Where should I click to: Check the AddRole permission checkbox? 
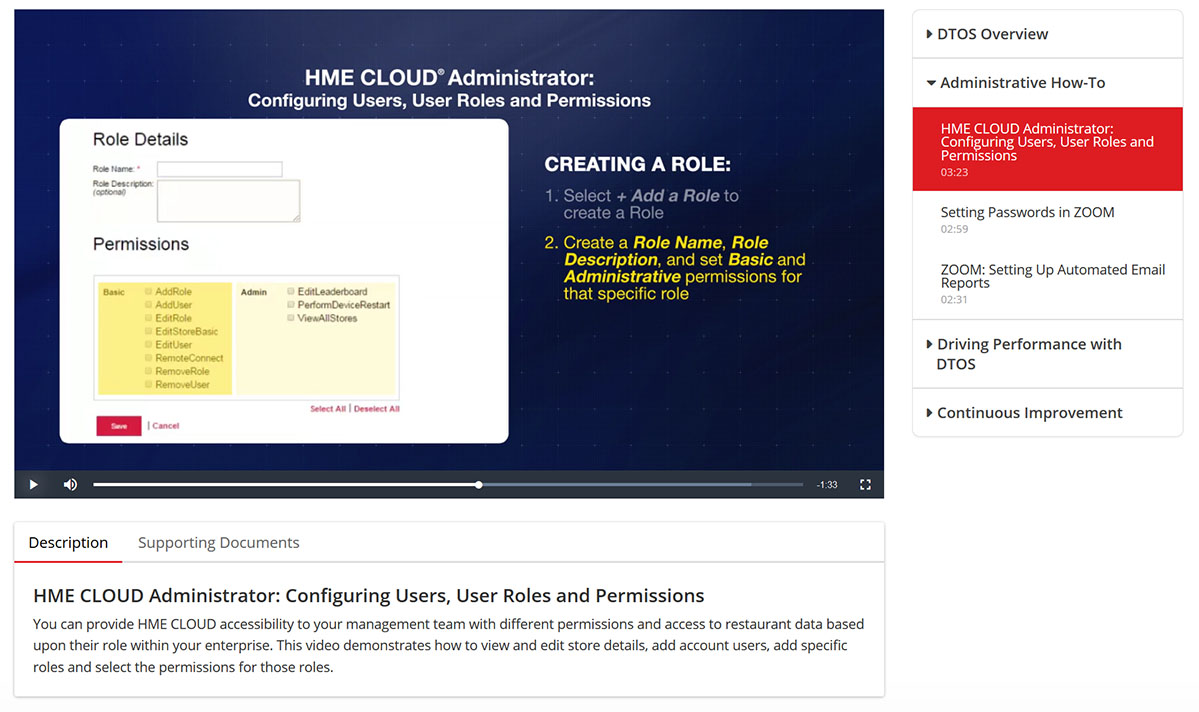point(148,291)
